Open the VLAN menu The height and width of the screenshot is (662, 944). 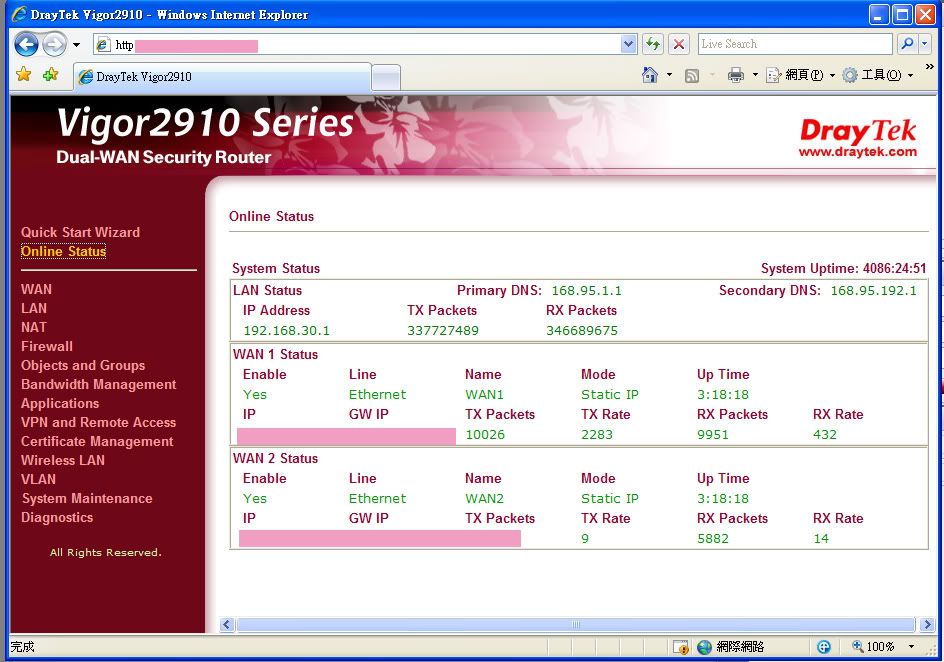(x=39, y=480)
